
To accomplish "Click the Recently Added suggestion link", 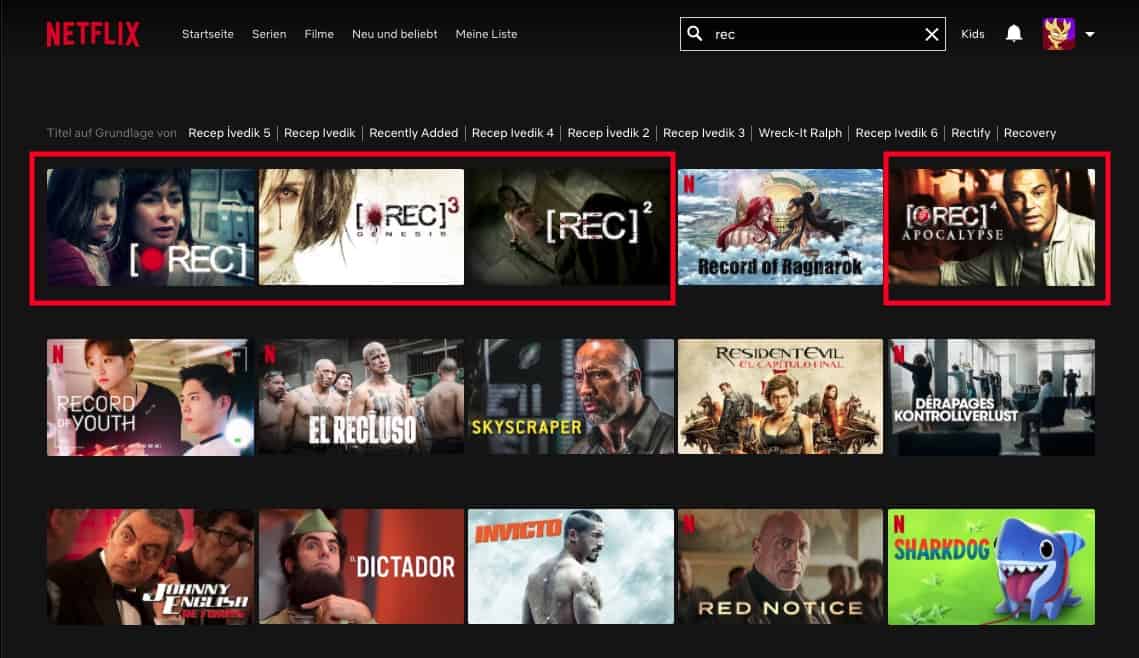I will coord(413,132).
